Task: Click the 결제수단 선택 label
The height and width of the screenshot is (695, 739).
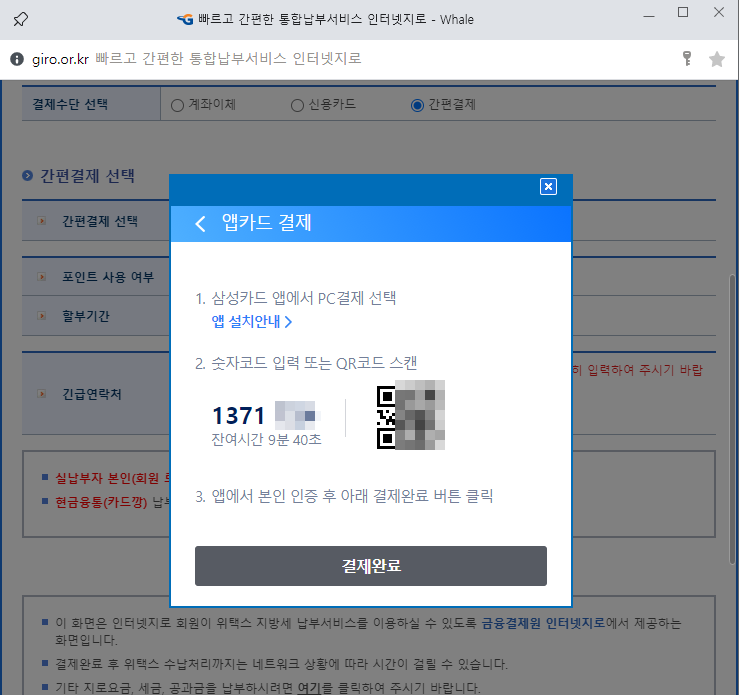Action: (x=70, y=104)
